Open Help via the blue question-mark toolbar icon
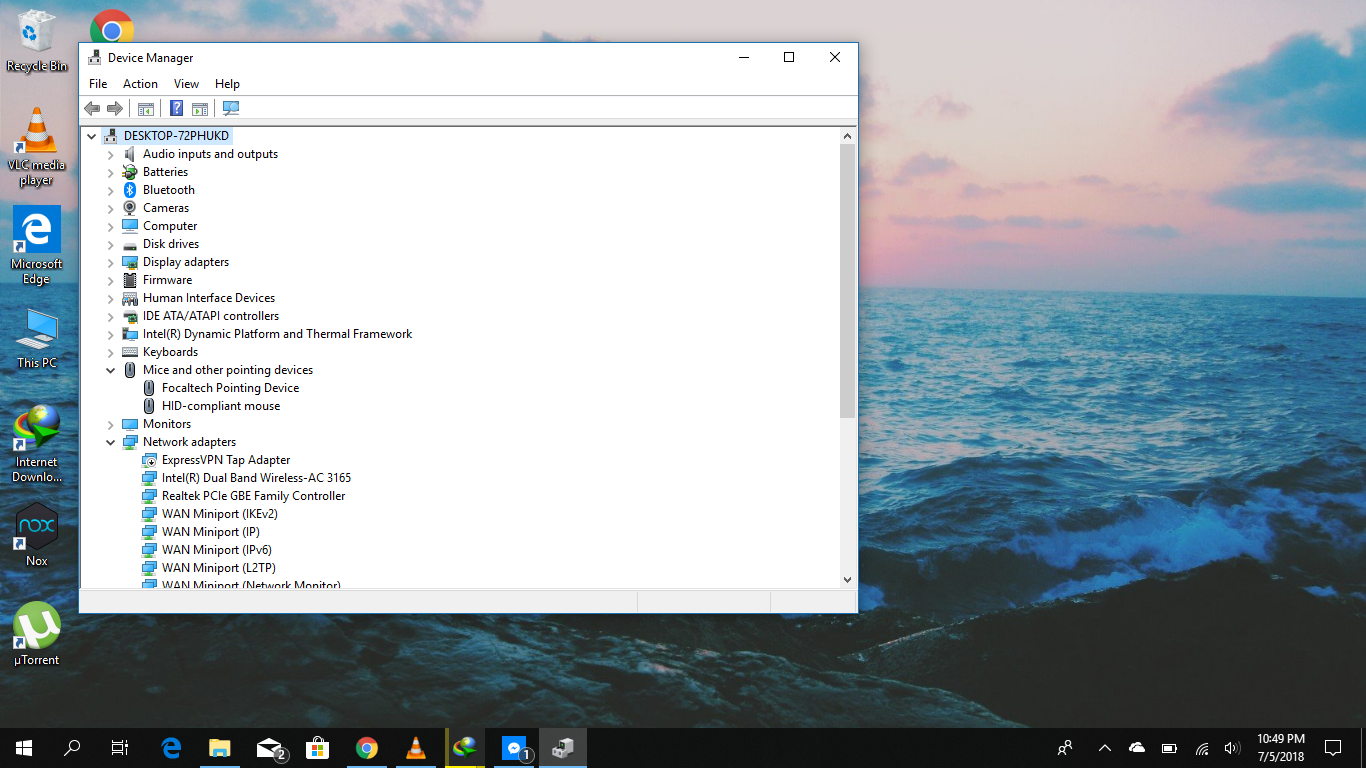 [176, 108]
